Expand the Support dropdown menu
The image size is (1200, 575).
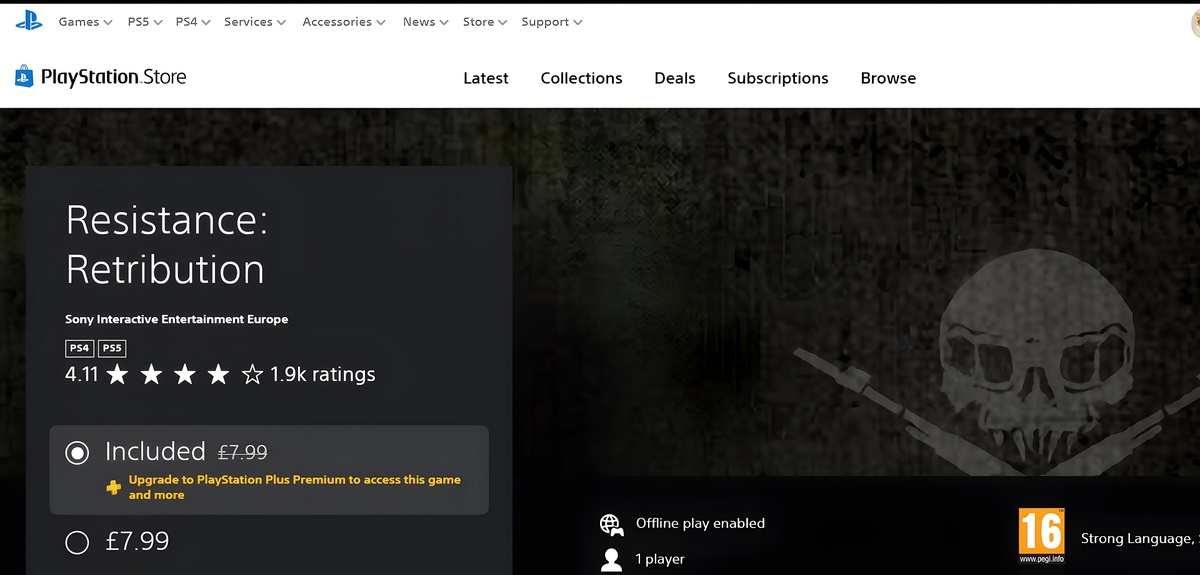pos(552,22)
